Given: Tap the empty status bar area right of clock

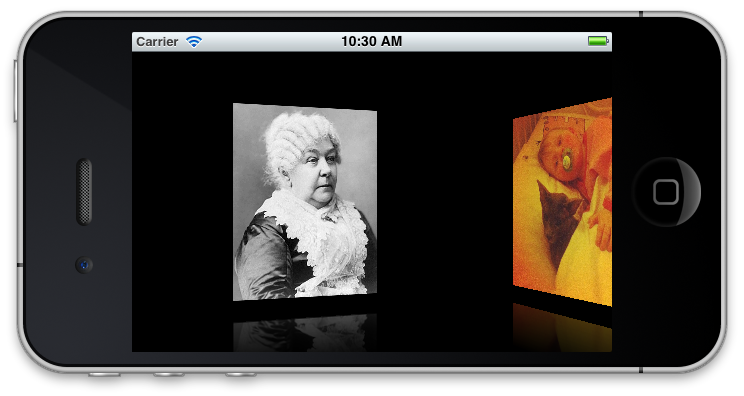Looking at the screenshot, I should click(x=493, y=42).
